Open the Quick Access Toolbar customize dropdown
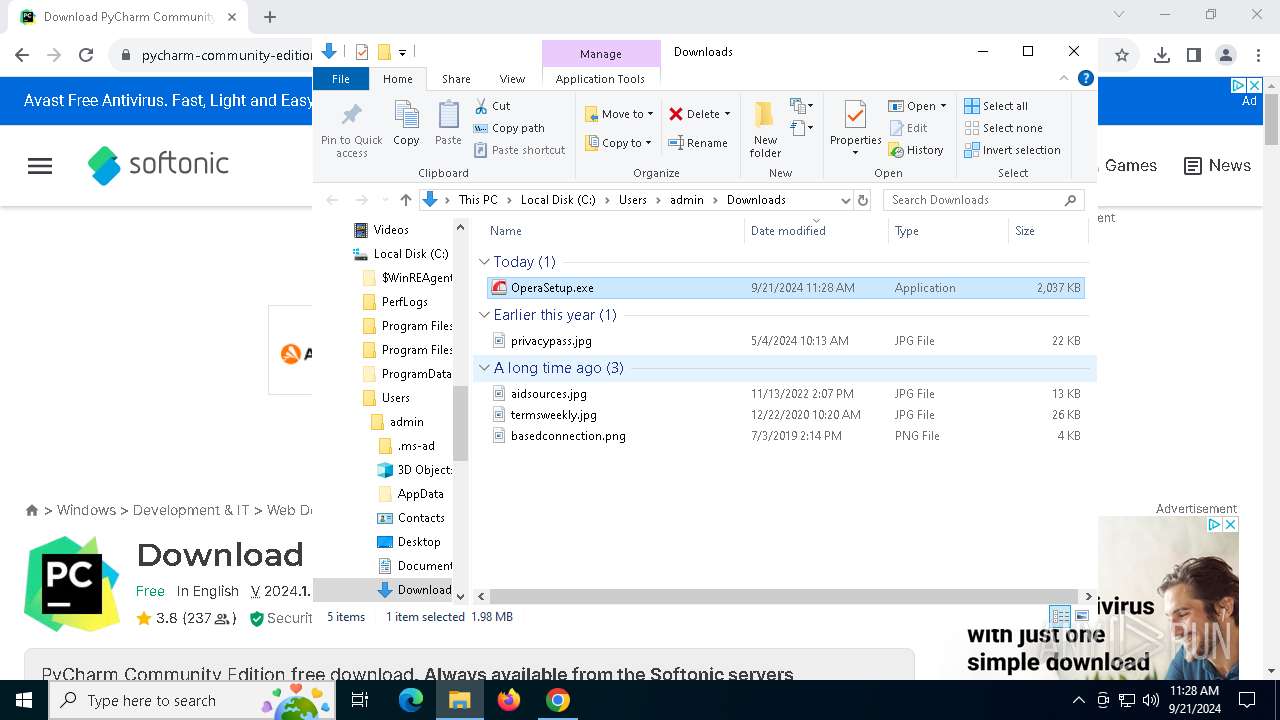Screen dimensions: 1280x720 402,52
